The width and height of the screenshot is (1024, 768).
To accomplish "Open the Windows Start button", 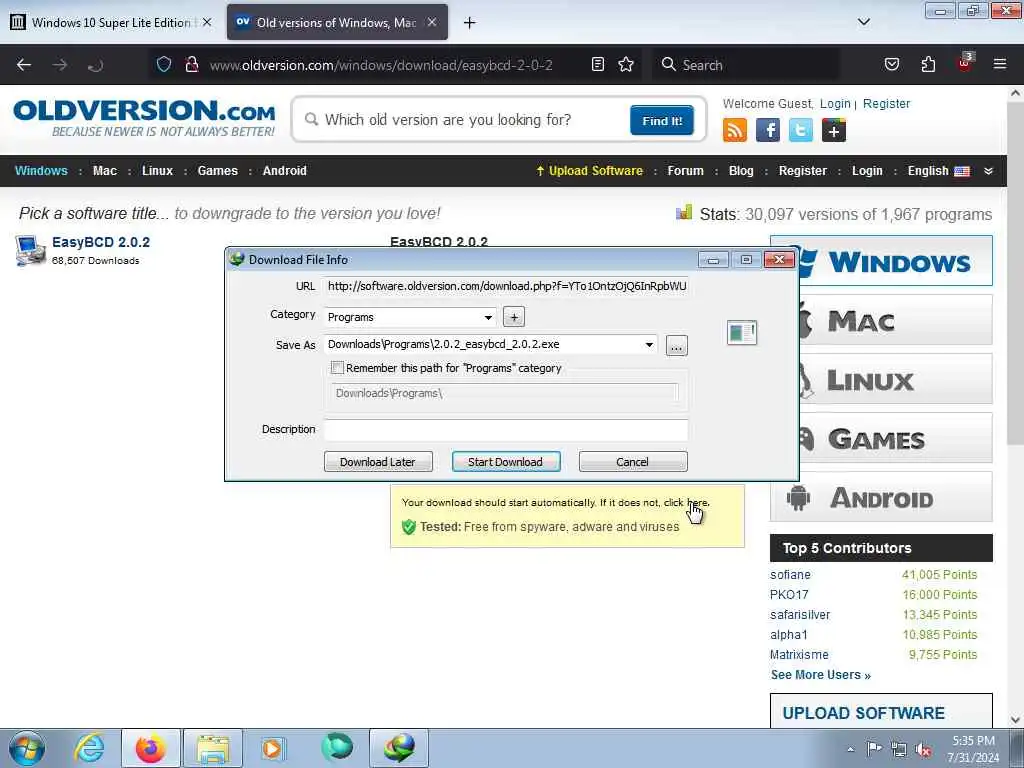I will (x=27, y=748).
